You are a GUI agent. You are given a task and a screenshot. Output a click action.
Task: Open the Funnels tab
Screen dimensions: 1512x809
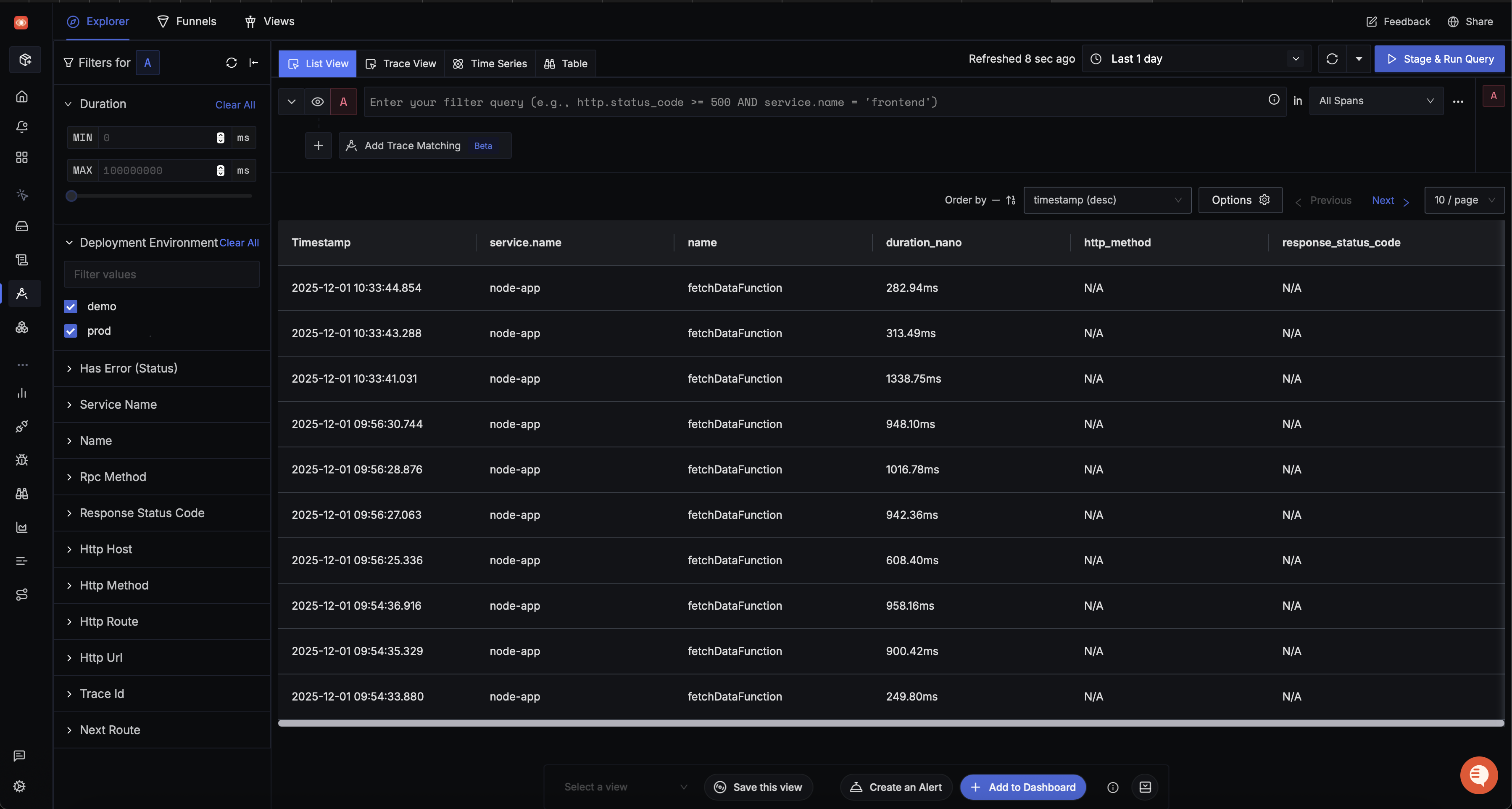pos(187,22)
